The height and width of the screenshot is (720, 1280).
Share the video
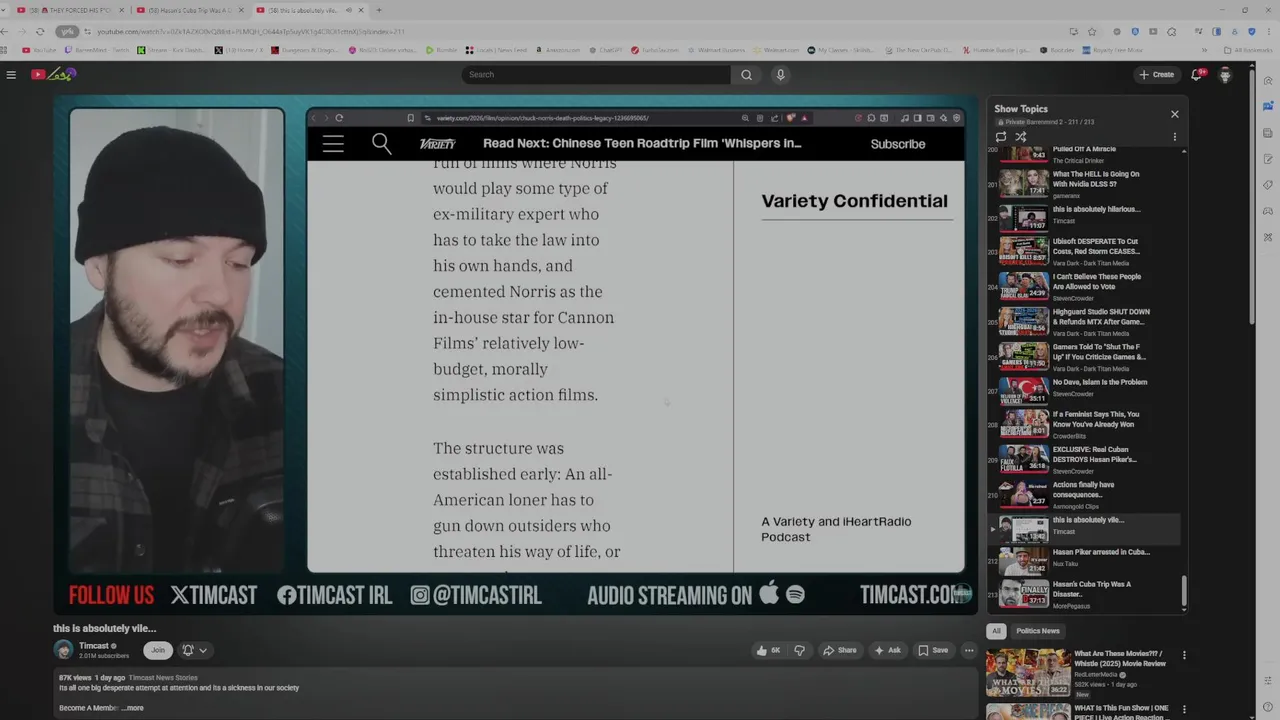point(840,650)
